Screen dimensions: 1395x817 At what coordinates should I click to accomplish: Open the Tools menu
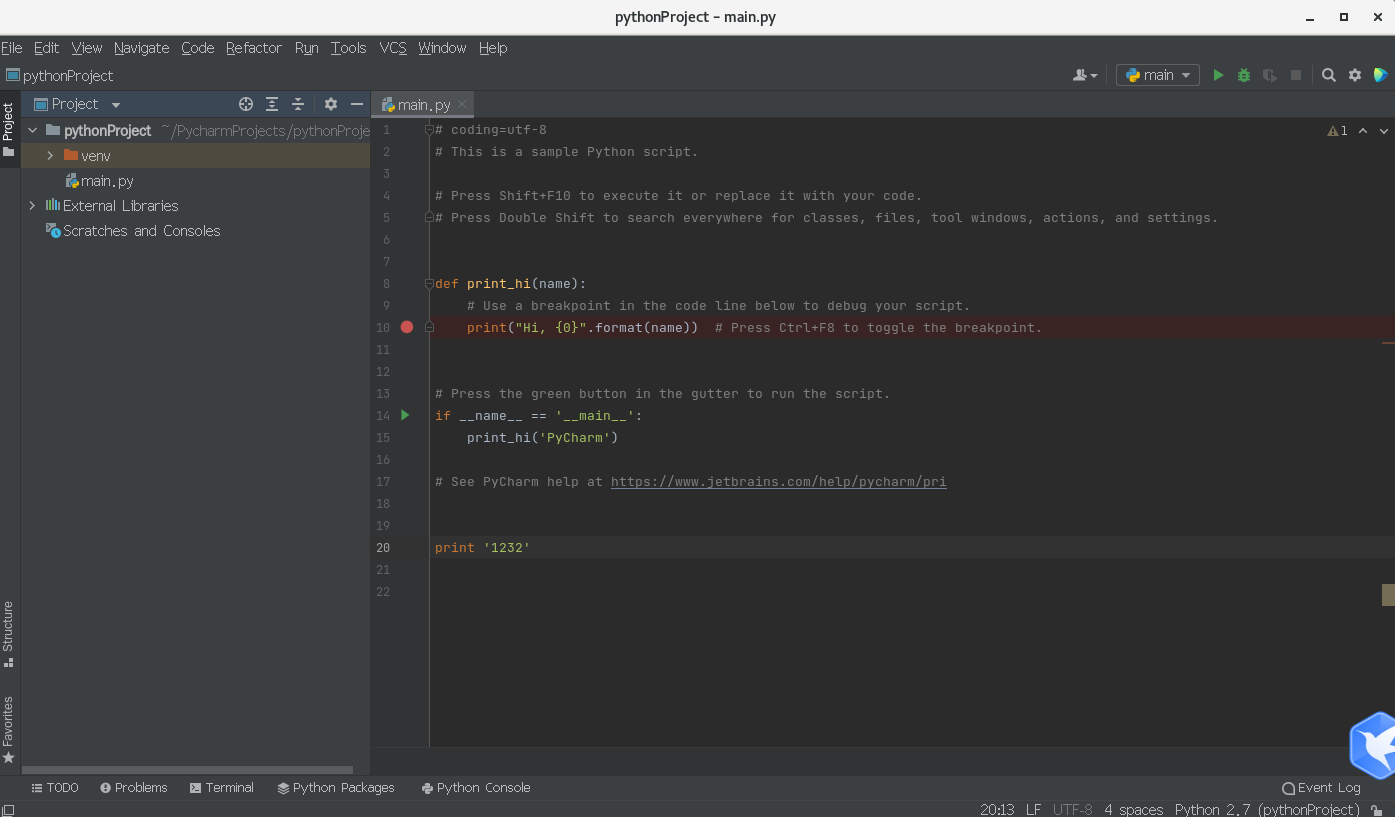click(x=349, y=48)
